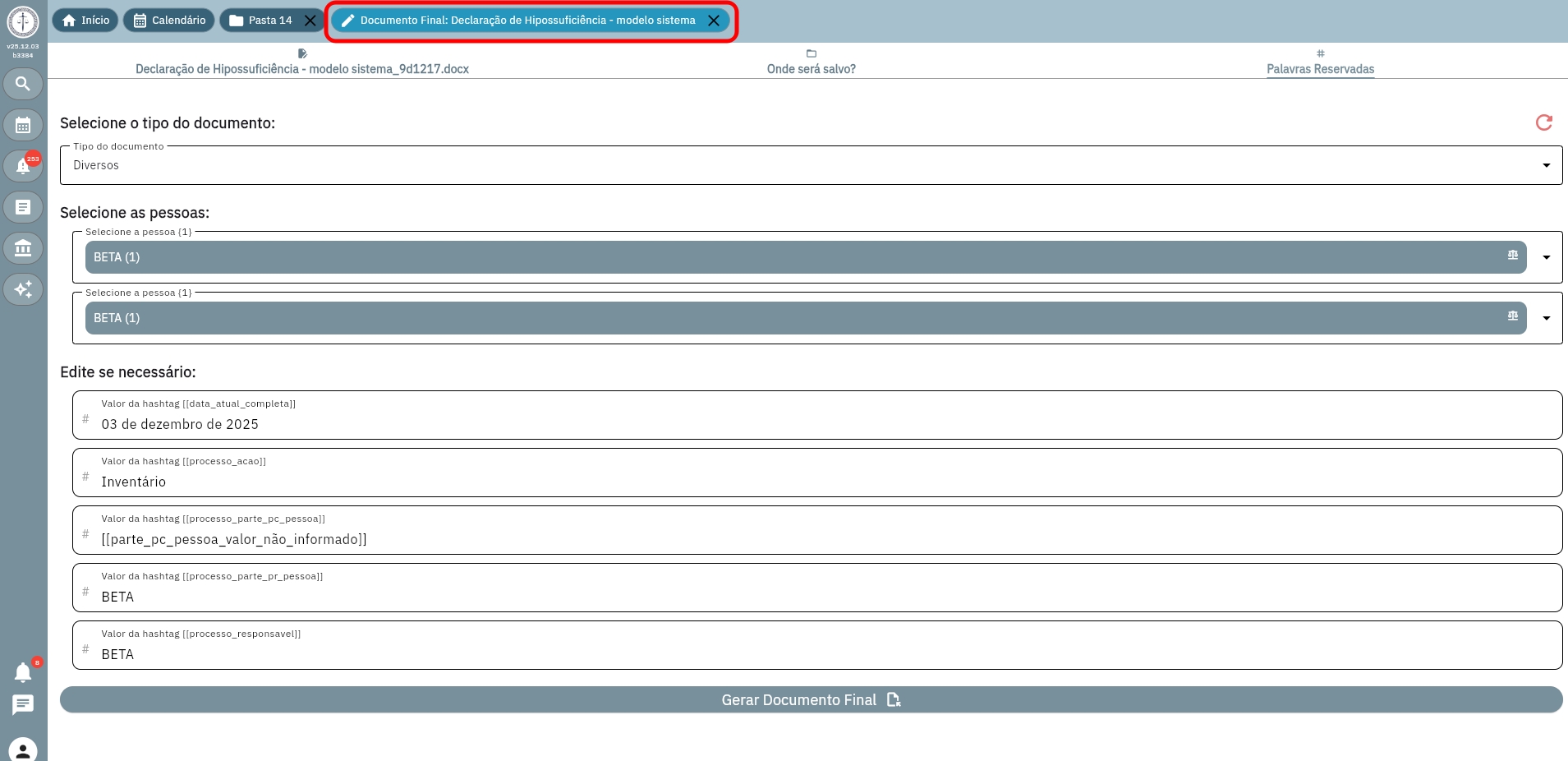Edit the processo_acao field with Inventário
This screenshot has width=1568, height=761.
(821, 482)
